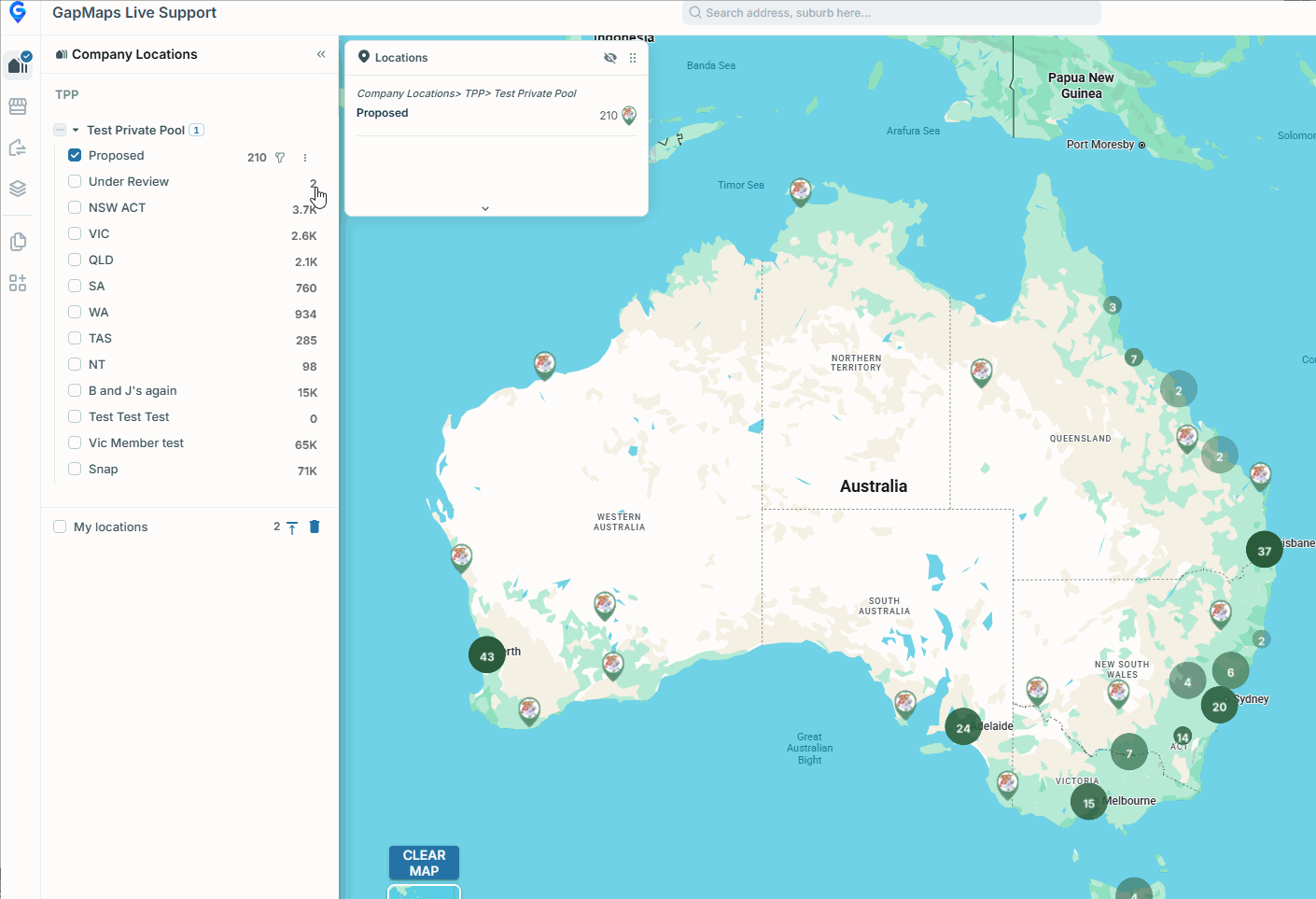Click the TPP group label
This screenshot has height=899, width=1316.
(67, 94)
